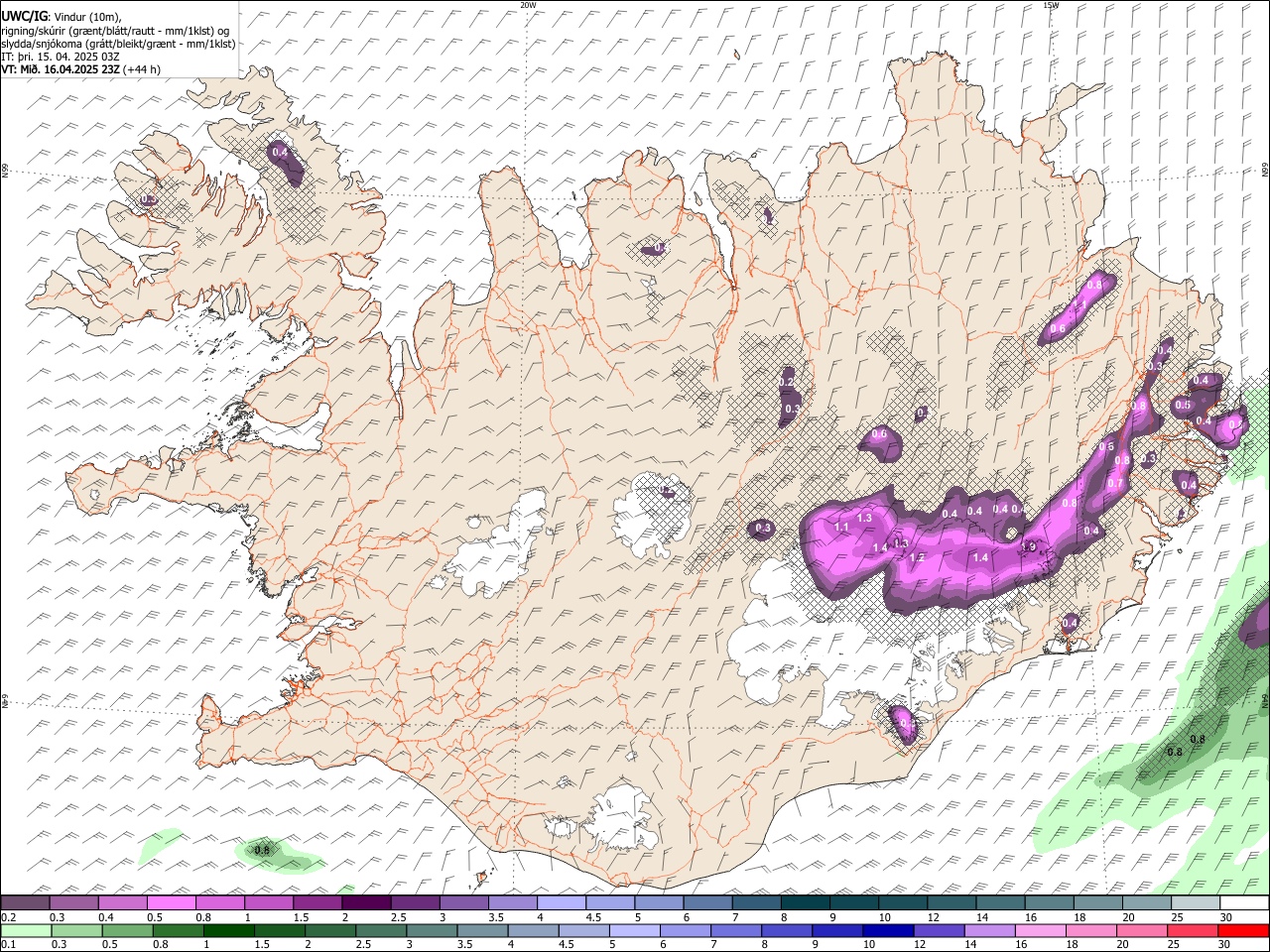Click the 'rigning/skúrir' legend description line
This screenshot has width=1270, height=952.
(x=116, y=31)
